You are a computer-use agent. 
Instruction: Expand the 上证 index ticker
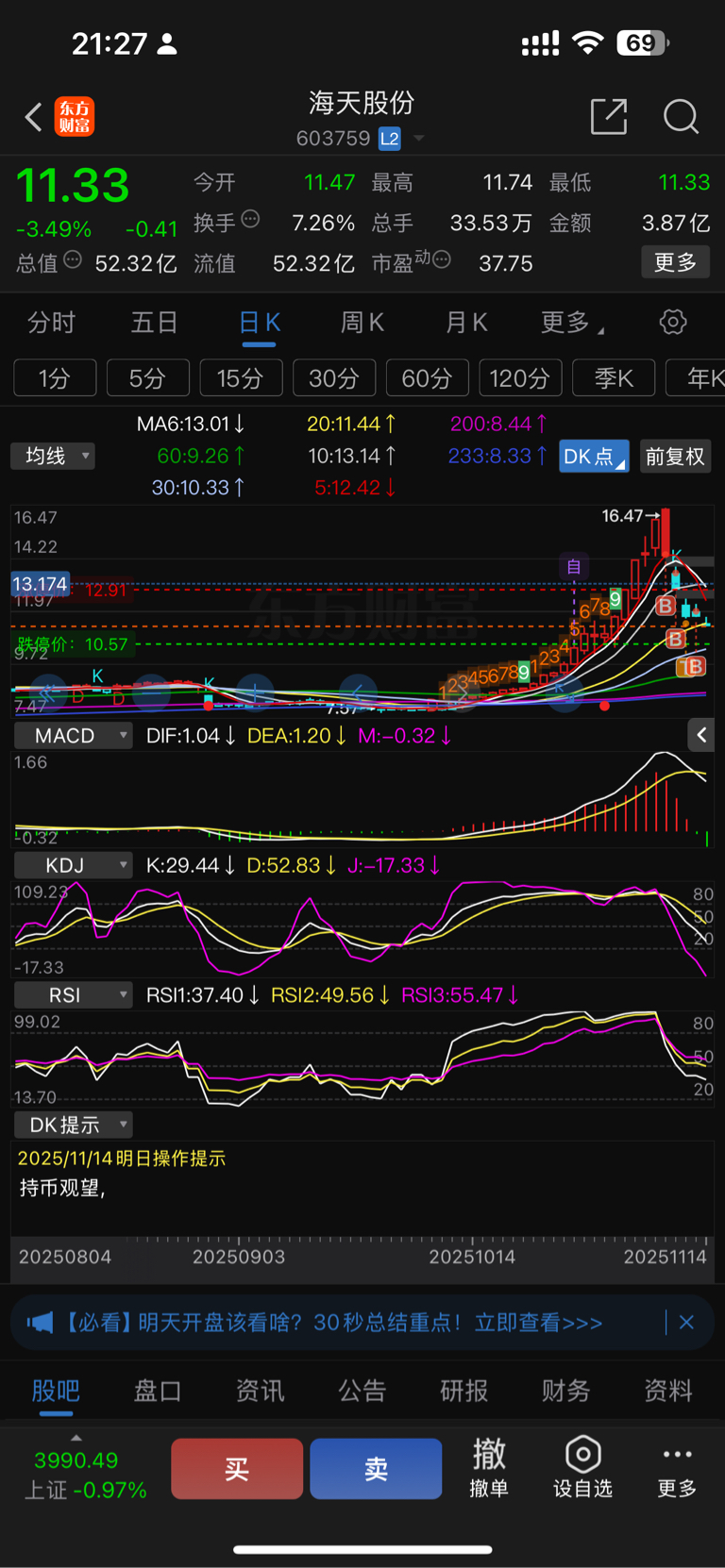click(x=83, y=1470)
